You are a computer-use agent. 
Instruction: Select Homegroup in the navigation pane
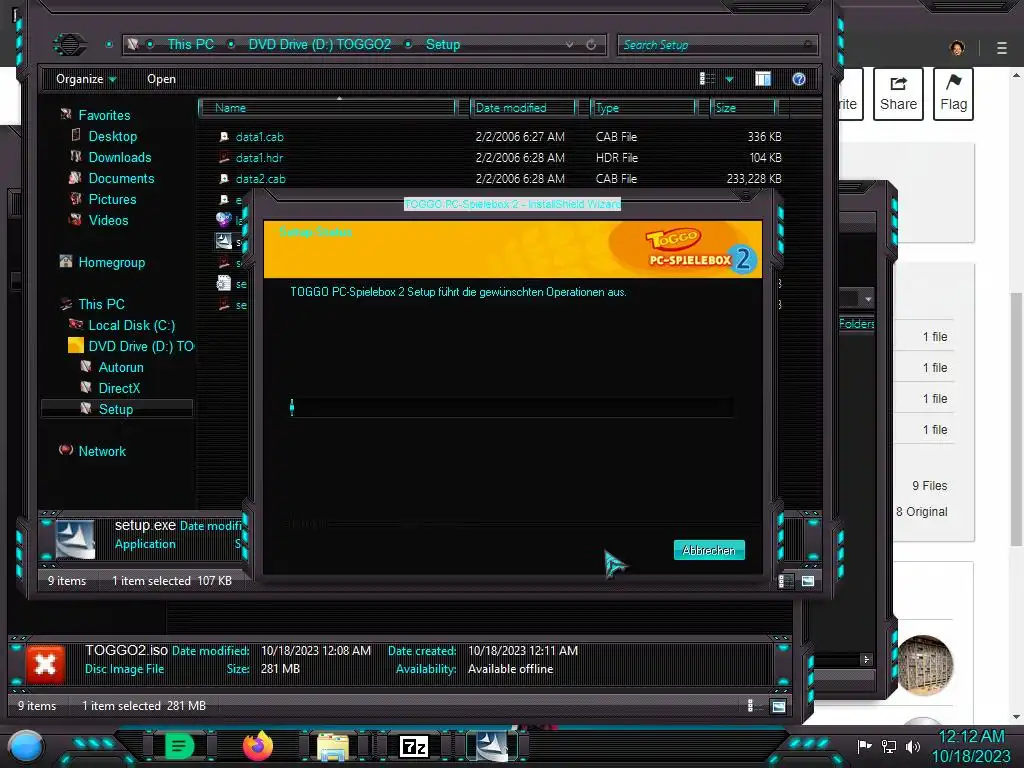click(x=111, y=262)
